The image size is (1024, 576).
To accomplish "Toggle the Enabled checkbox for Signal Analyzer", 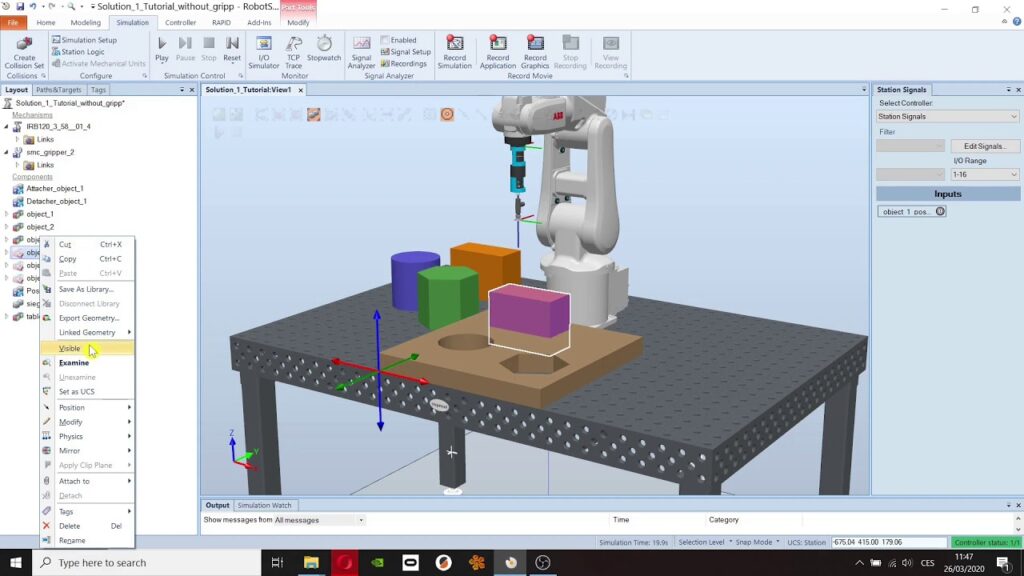I will (385, 40).
